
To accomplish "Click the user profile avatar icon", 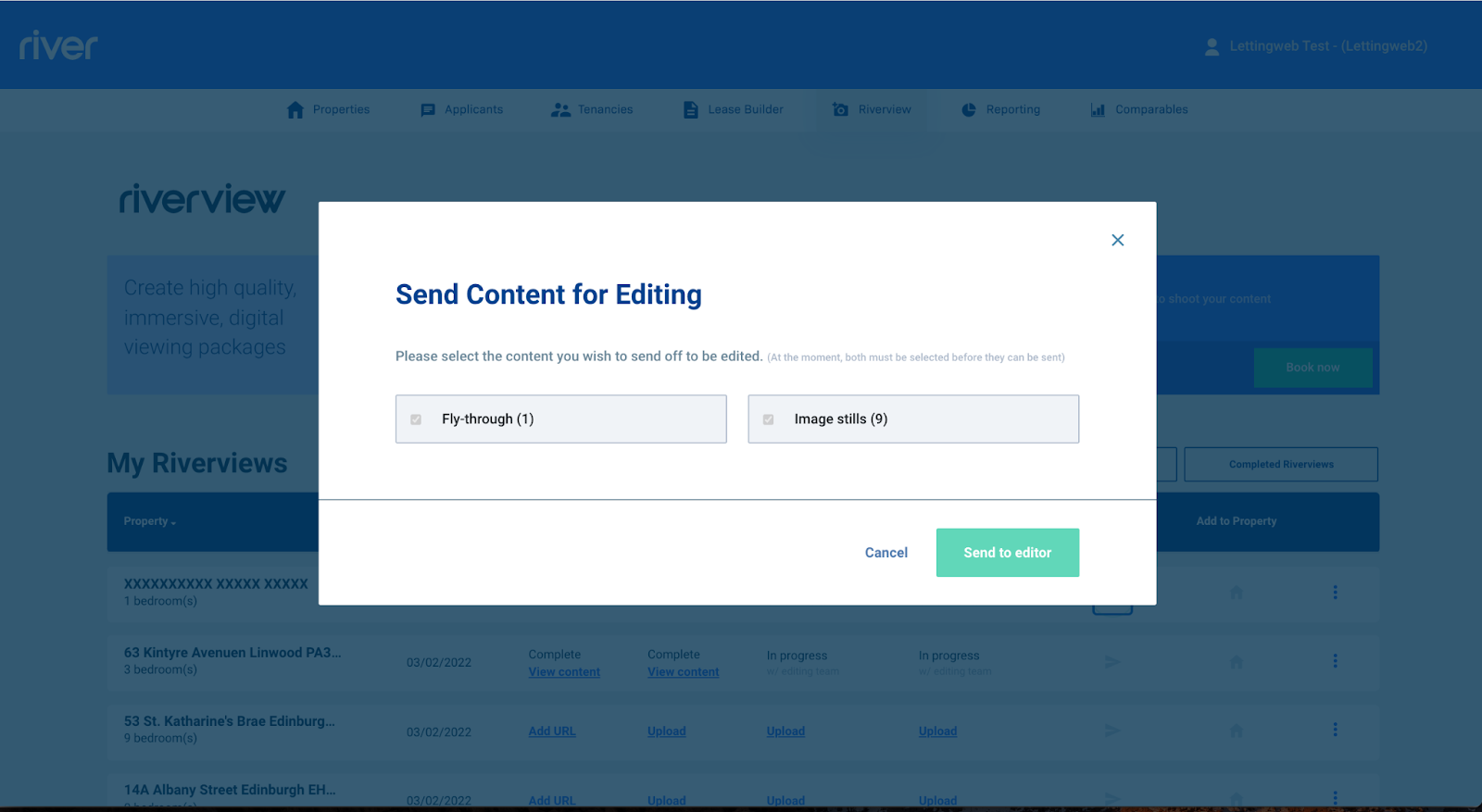I will click(1212, 46).
